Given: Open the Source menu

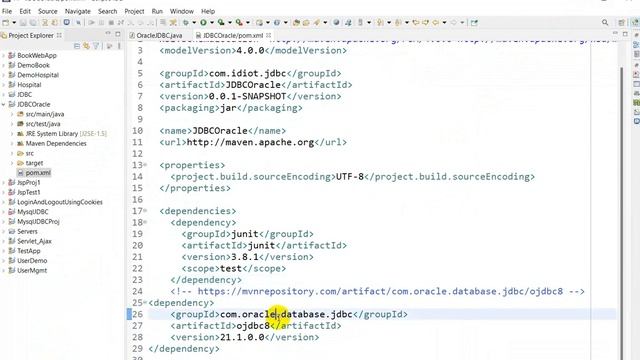Looking at the screenshot, I should coord(48,11).
